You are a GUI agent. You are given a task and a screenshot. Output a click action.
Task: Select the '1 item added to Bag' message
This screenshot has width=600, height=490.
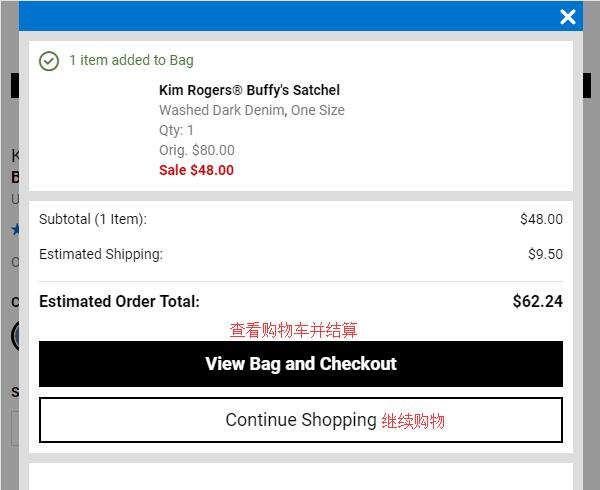[x=131, y=60]
